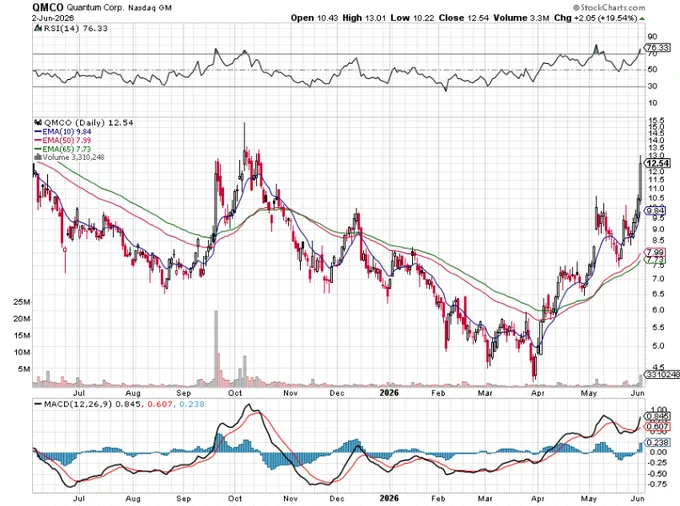
Task: Click the 0.238 histogram tag on right axis
Action: (658, 442)
